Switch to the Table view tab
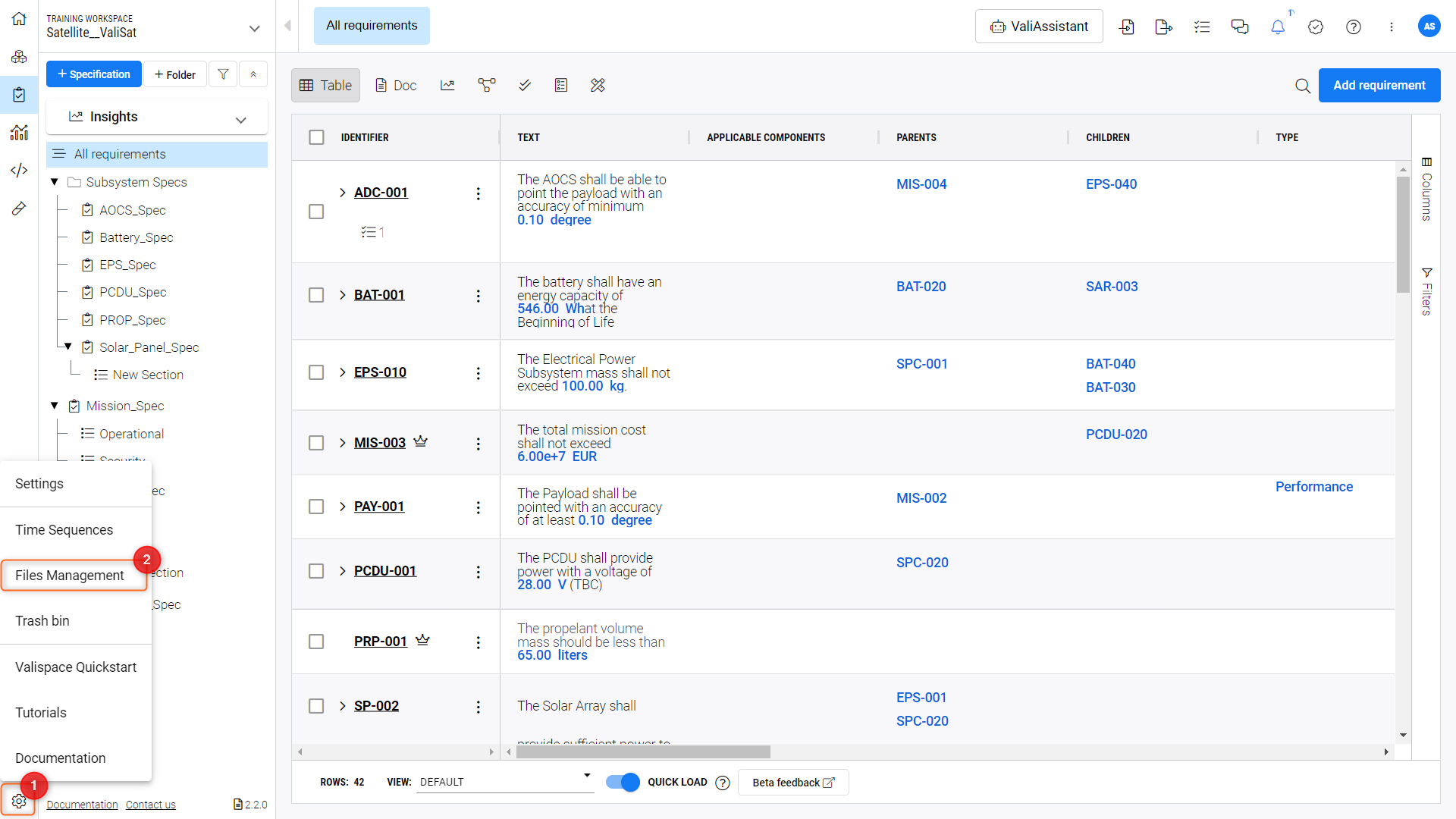This screenshot has height=819, width=1456. pos(325,86)
